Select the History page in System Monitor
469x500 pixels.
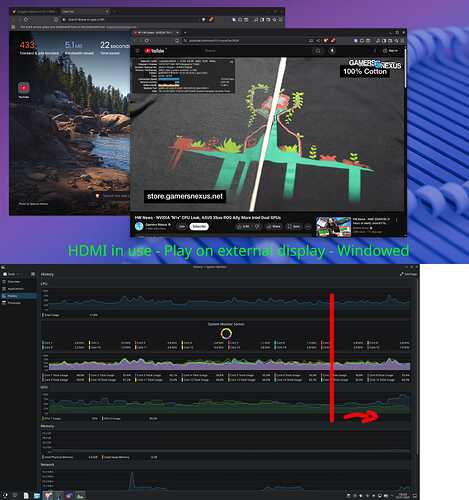point(18,296)
